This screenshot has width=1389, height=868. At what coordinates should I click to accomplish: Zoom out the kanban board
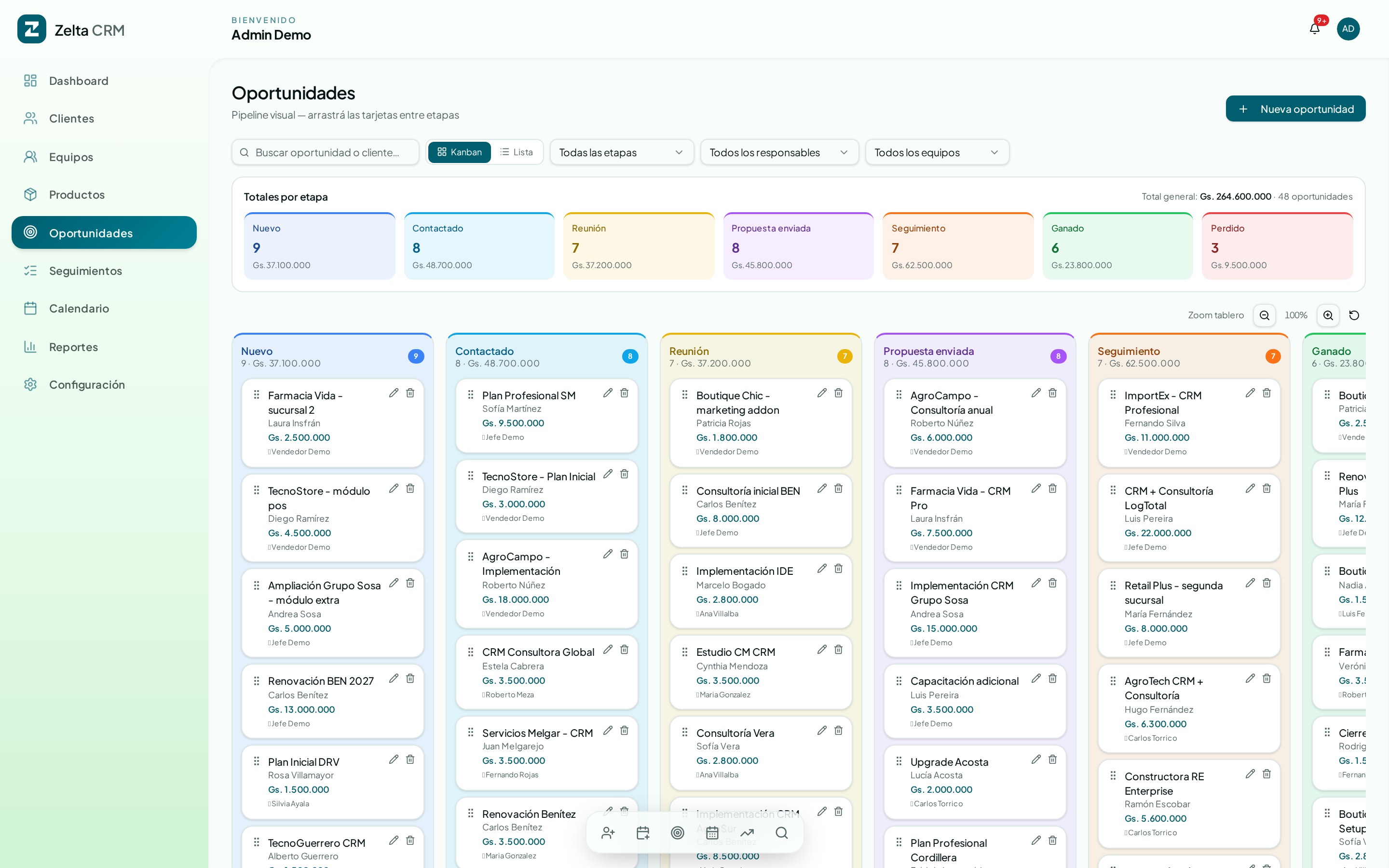1265,315
